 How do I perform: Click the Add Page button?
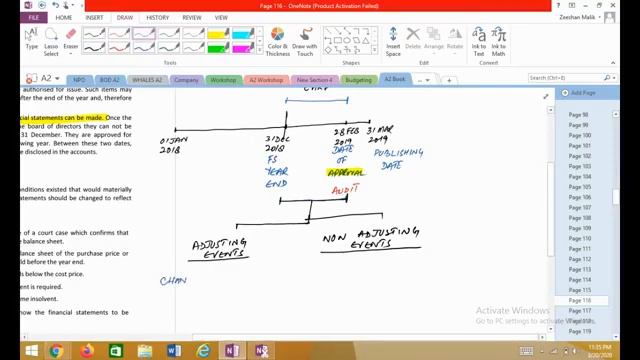pos(579,93)
